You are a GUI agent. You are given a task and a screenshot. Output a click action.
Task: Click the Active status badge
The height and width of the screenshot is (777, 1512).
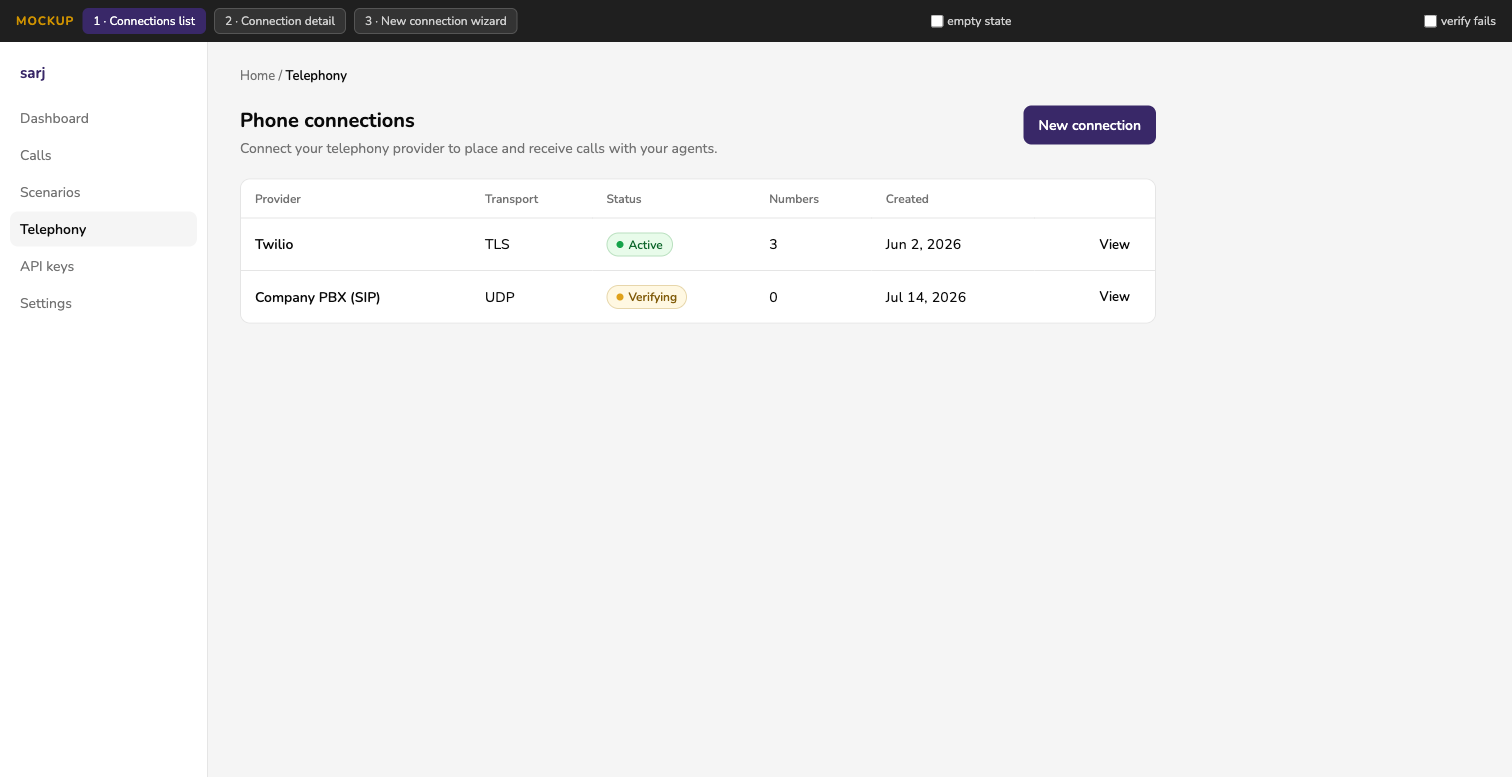pos(639,245)
